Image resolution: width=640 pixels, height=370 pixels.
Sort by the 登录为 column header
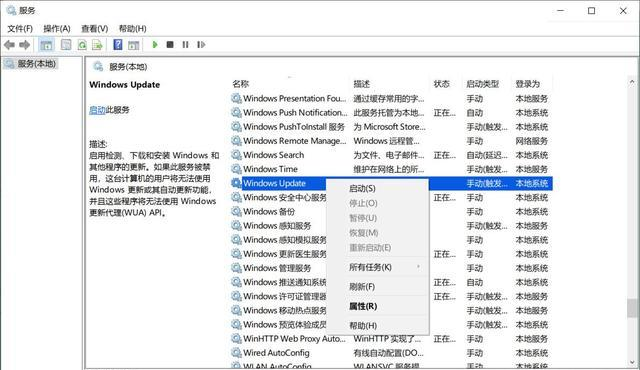tap(532, 84)
